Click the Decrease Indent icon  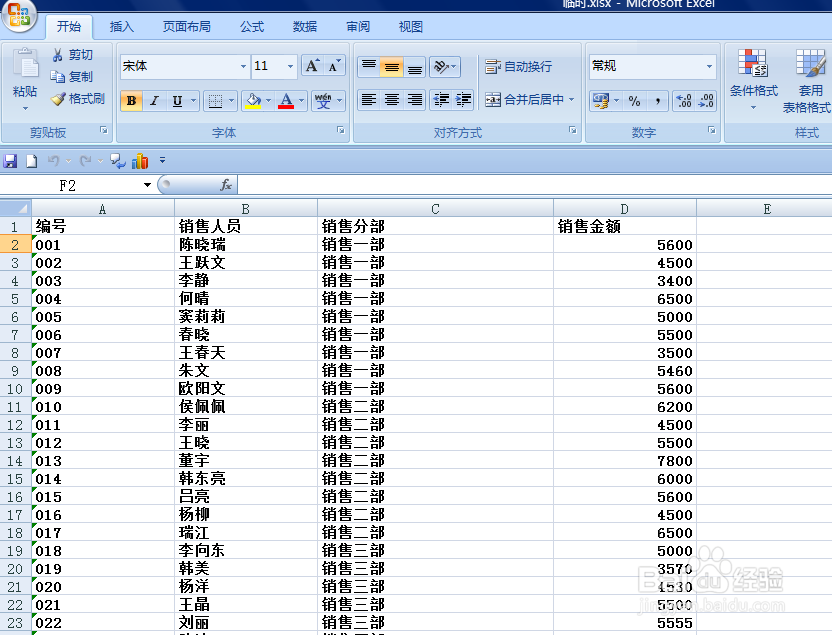(441, 99)
